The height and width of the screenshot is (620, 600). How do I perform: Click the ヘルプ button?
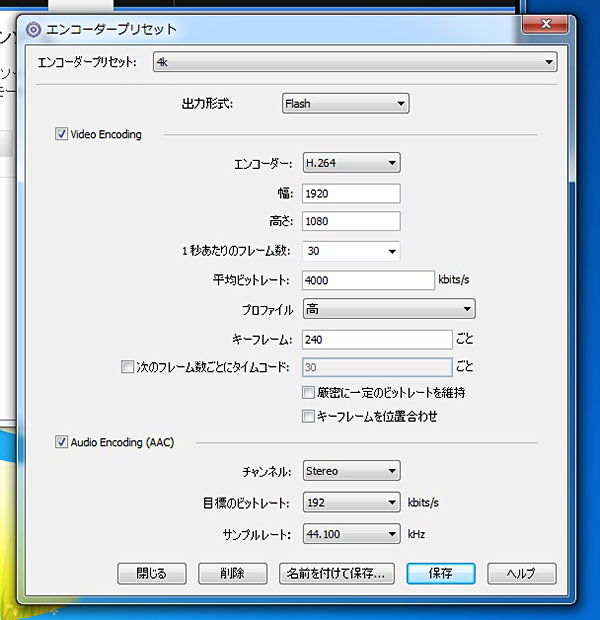522,573
